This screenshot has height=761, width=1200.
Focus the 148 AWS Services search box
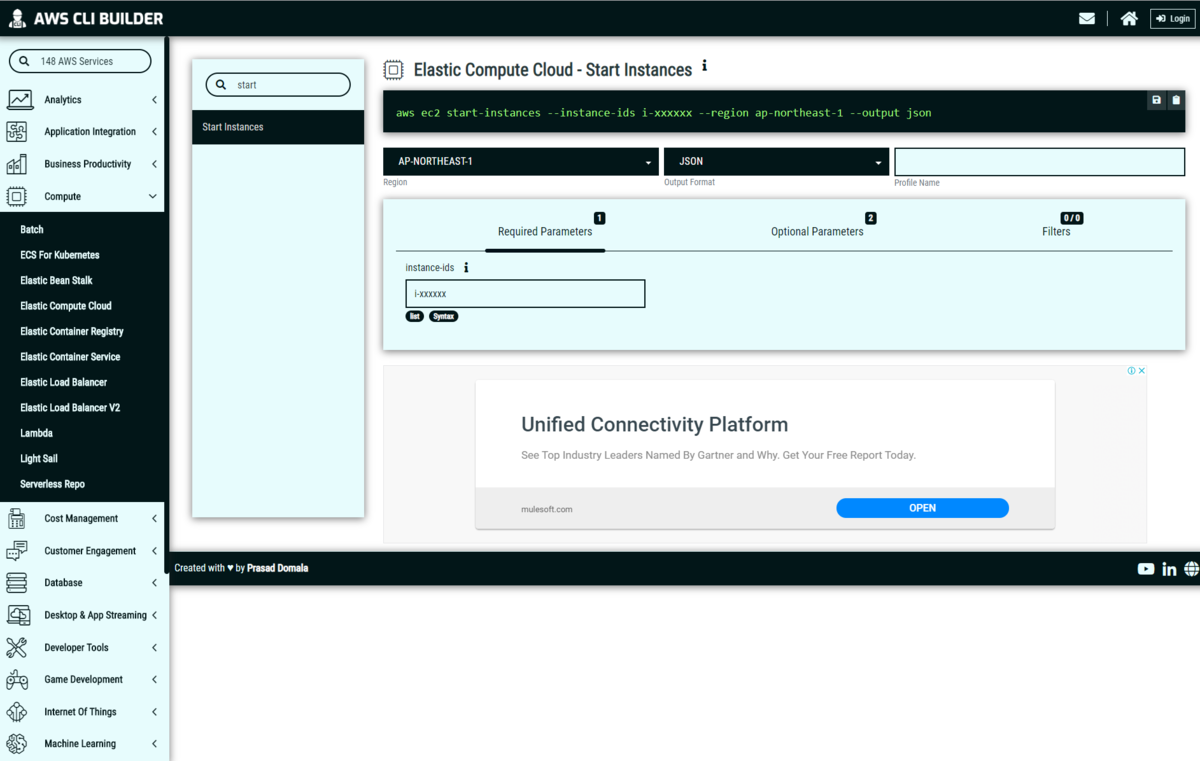[80, 61]
